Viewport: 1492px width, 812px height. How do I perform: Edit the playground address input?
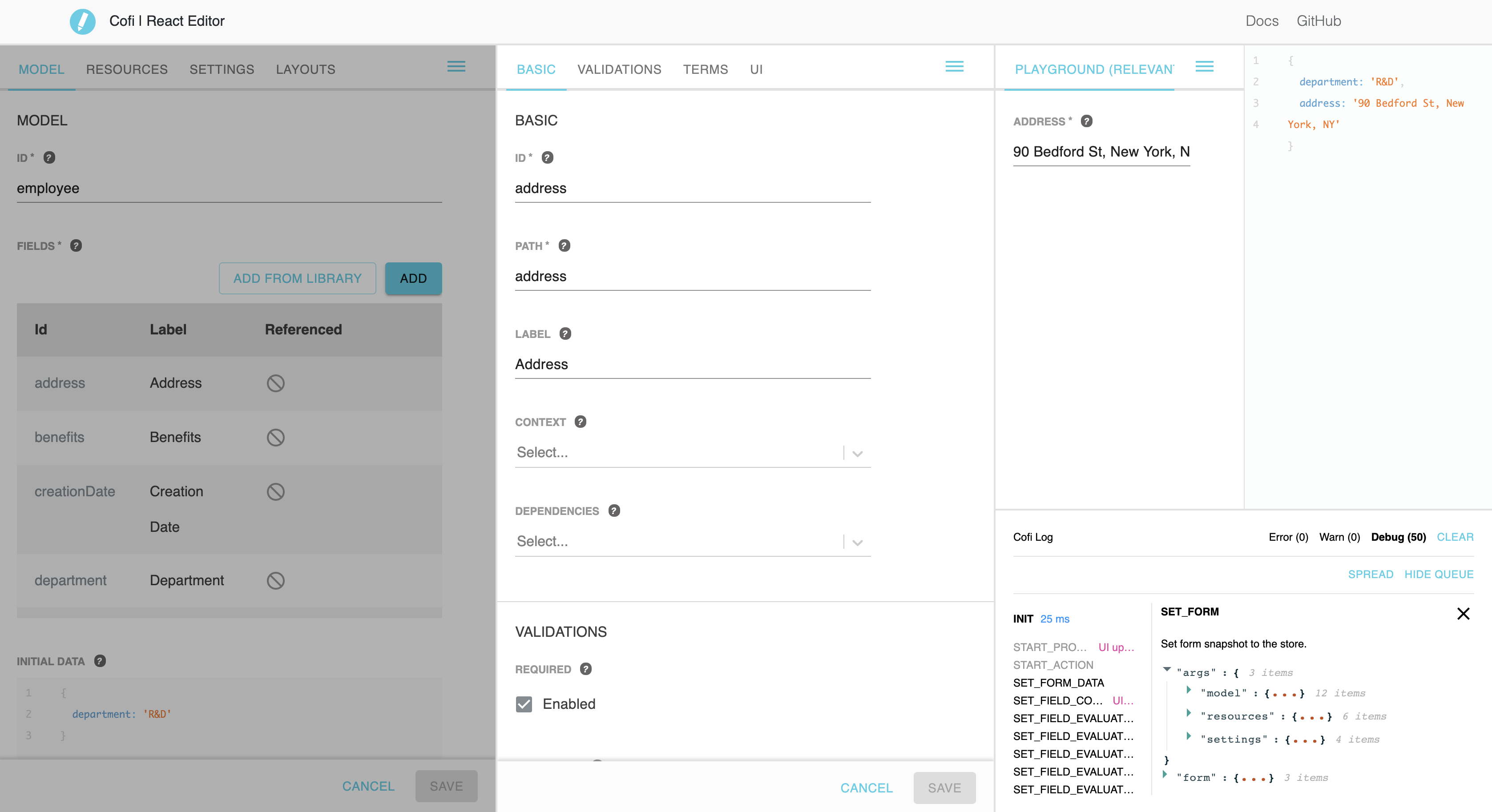point(1101,152)
